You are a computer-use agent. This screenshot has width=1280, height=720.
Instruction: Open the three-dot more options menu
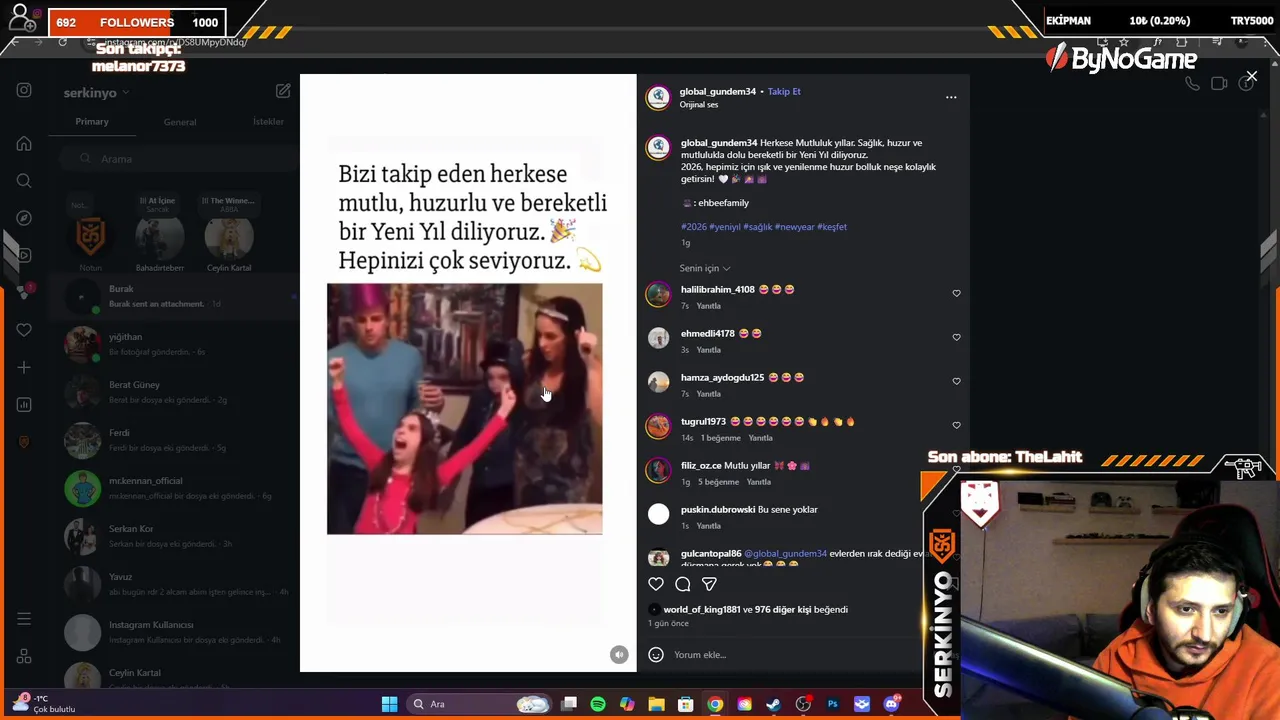pos(951,97)
